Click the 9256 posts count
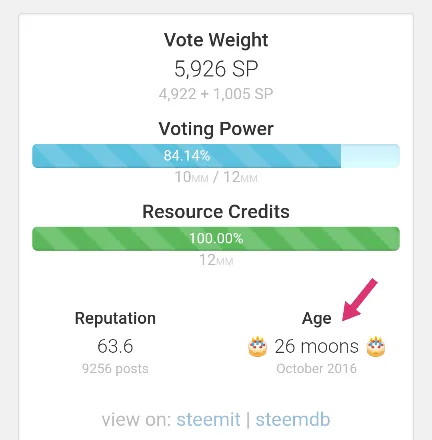Image resolution: width=432 pixels, height=440 pixels. [x=115, y=369]
